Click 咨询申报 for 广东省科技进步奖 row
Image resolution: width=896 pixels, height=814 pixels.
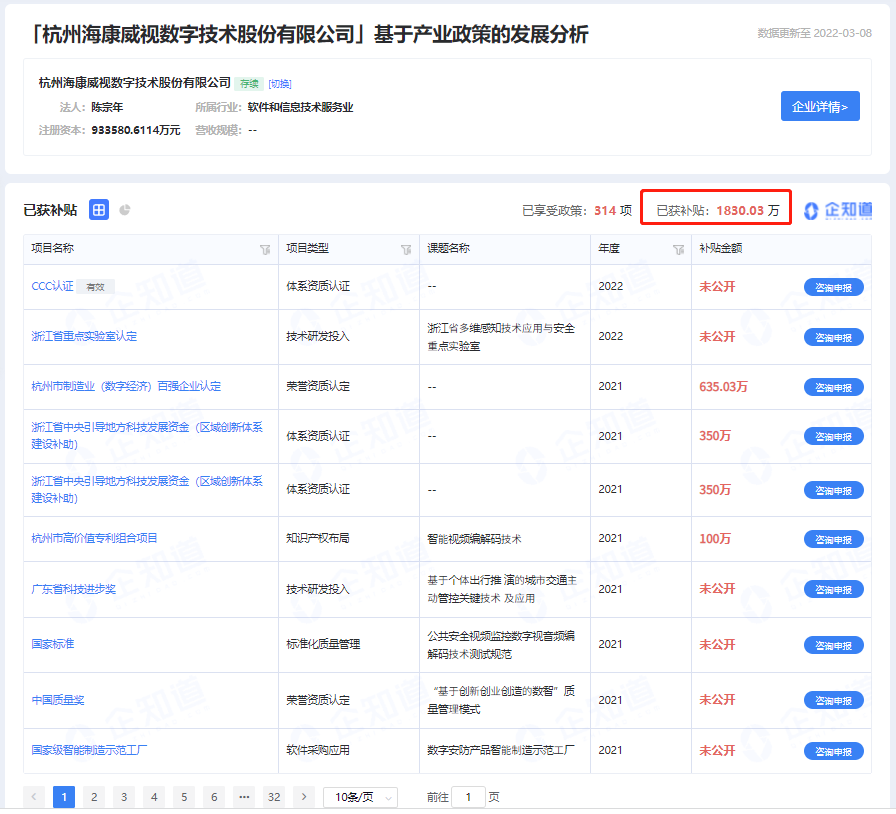pos(833,589)
